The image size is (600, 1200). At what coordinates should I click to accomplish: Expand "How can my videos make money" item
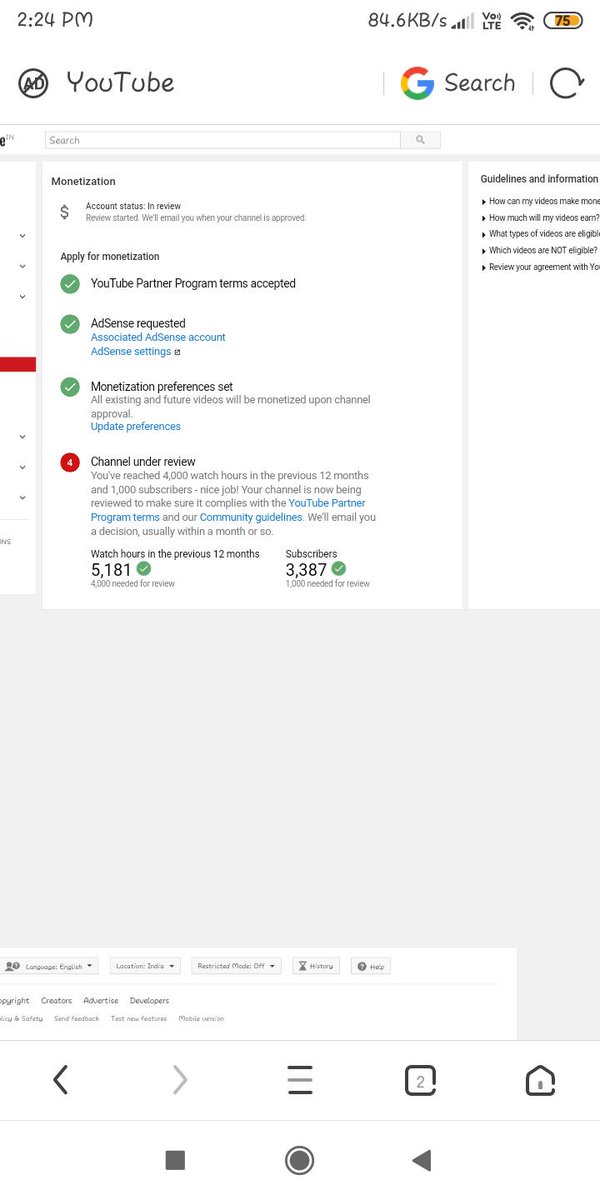[x=540, y=202]
